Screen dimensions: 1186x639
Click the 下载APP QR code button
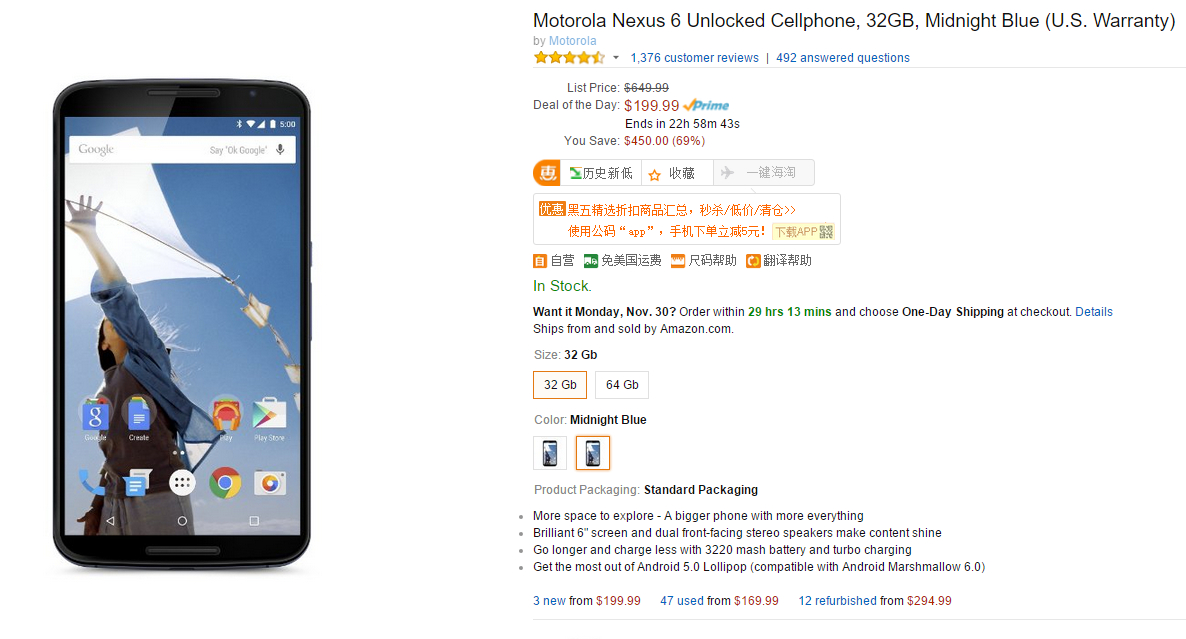[804, 232]
